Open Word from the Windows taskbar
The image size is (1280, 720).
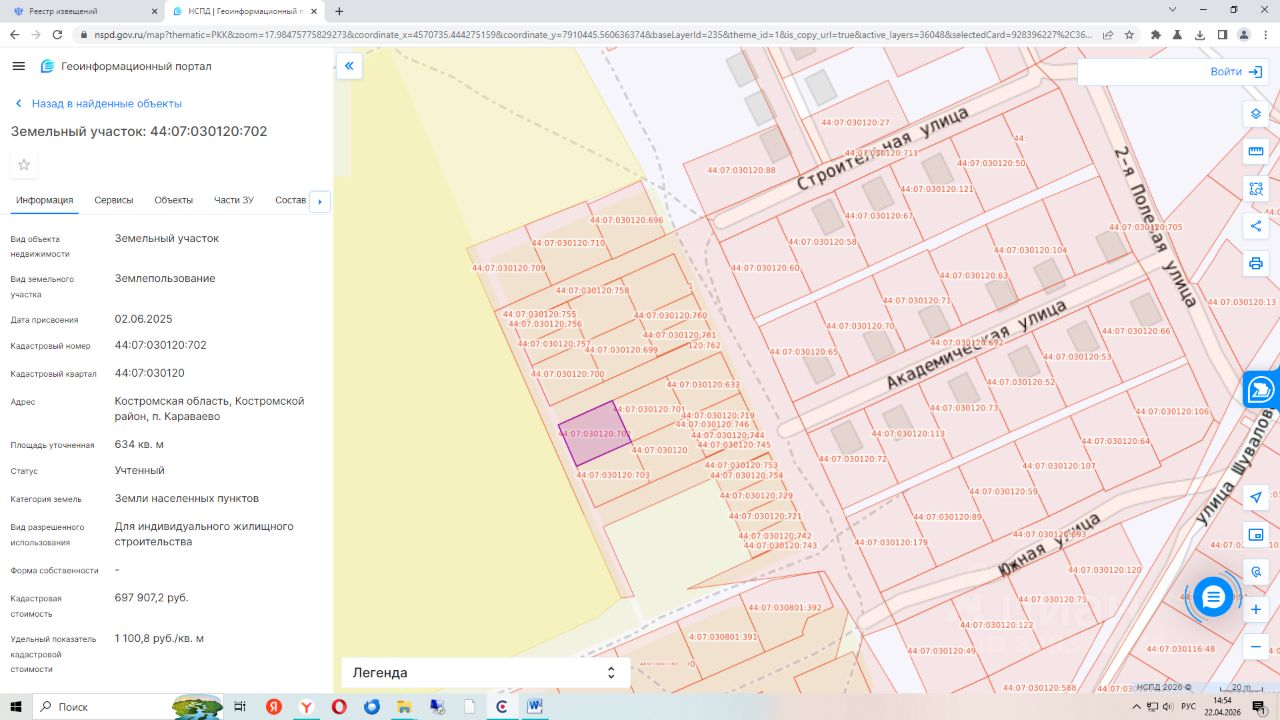(x=534, y=706)
